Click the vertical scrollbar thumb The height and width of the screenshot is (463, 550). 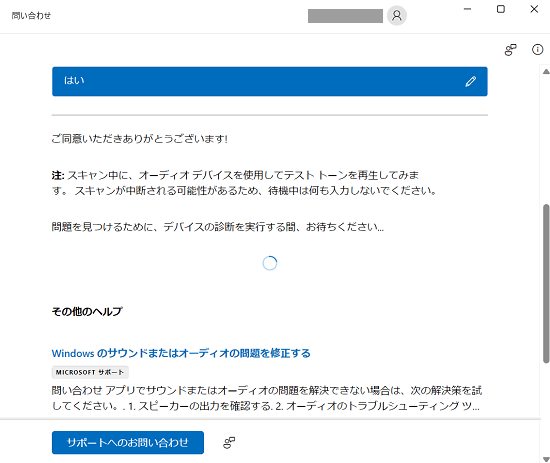[546, 283]
